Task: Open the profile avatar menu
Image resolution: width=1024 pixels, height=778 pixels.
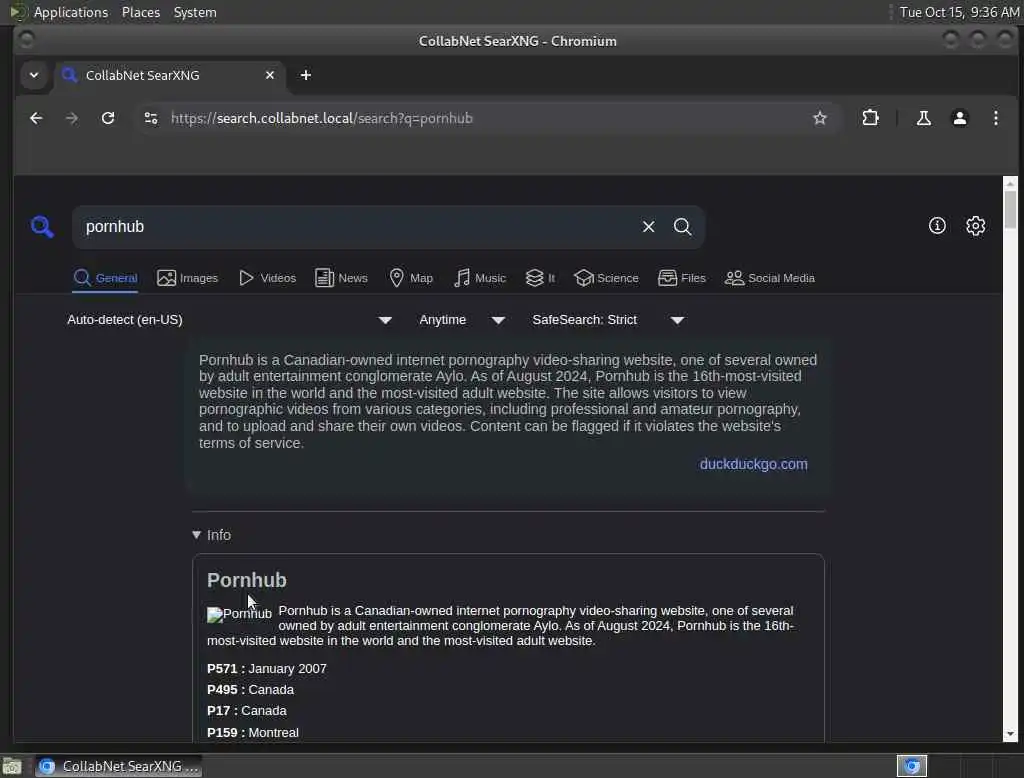Action: 959,118
